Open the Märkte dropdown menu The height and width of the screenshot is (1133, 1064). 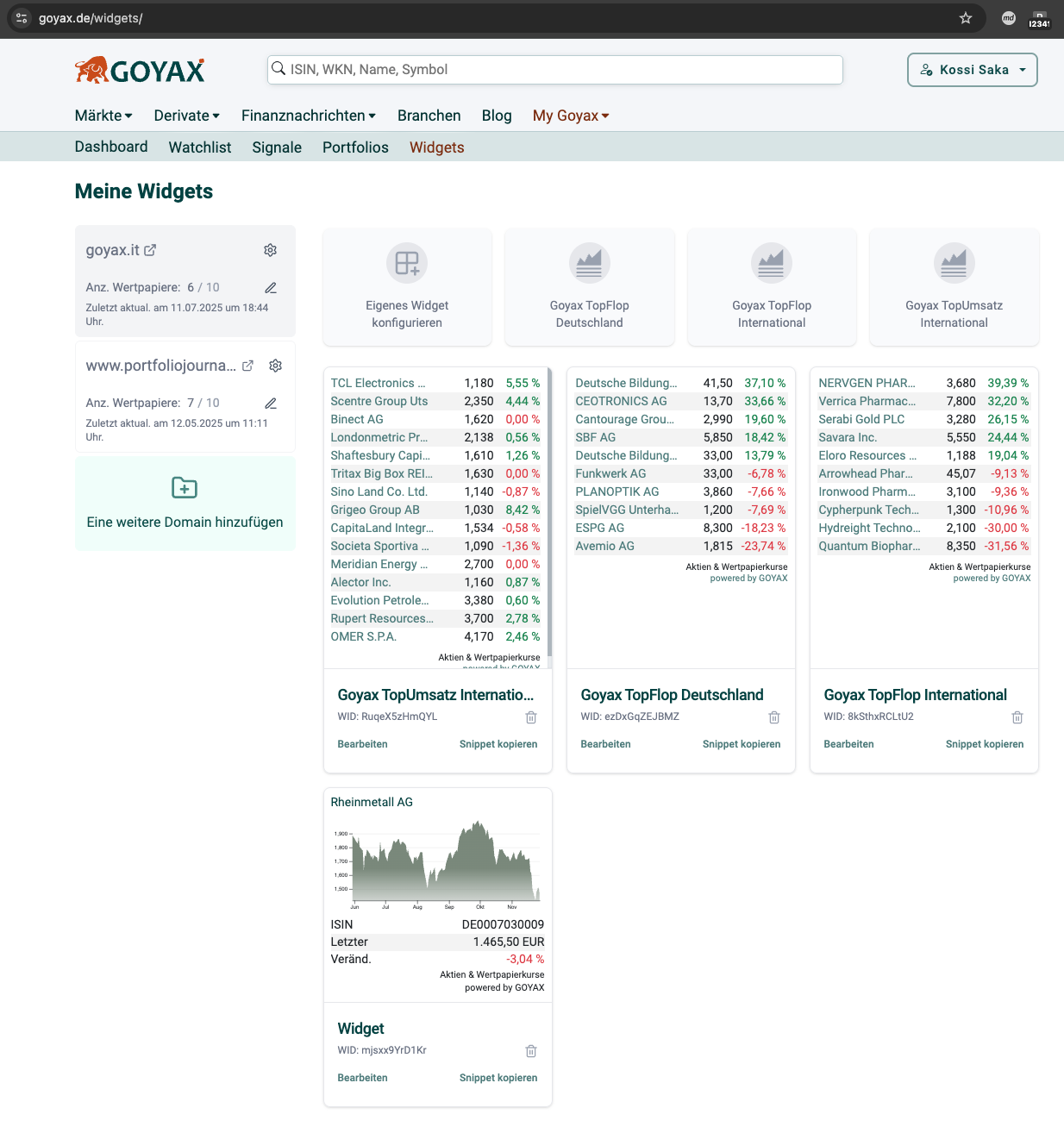tap(103, 115)
